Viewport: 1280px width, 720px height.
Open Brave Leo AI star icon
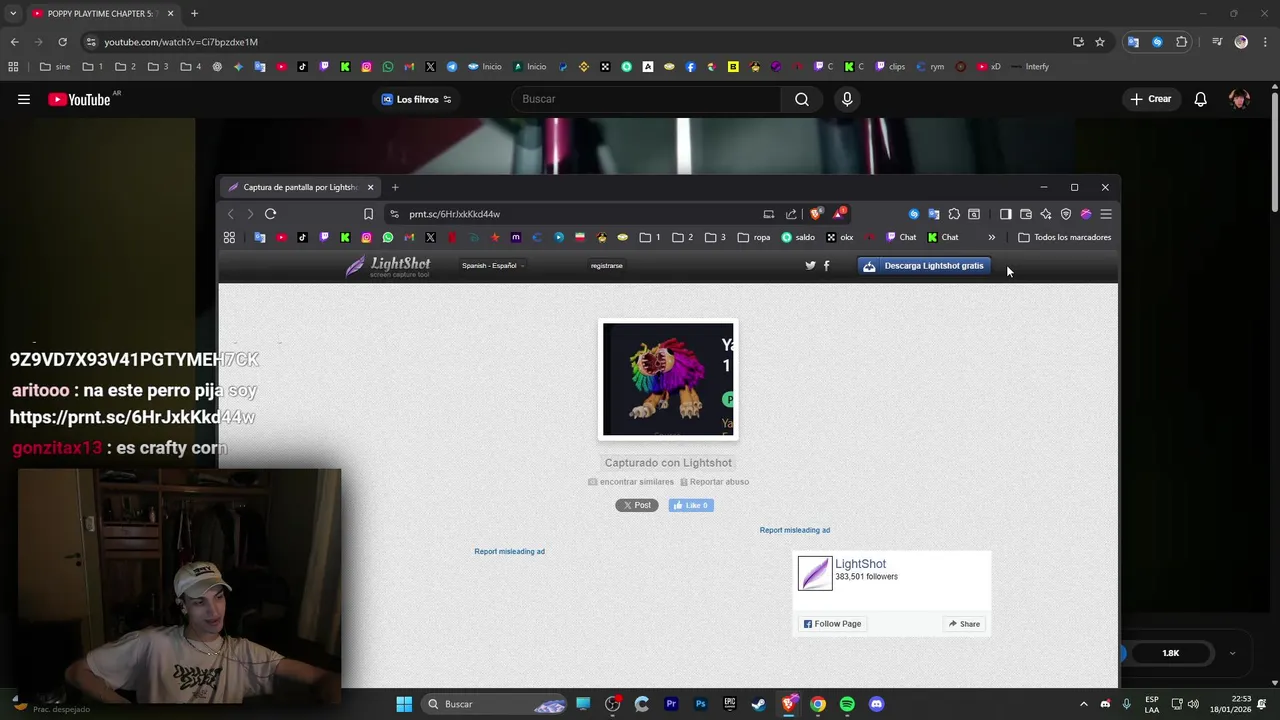1046,214
